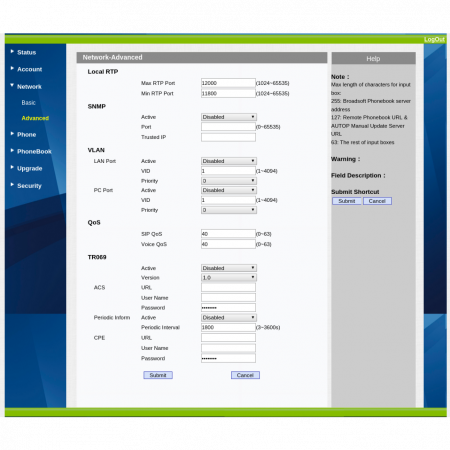Click the Local RTP section label
Image resolution: width=450 pixels, height=450 pixels.
point(103,72)
